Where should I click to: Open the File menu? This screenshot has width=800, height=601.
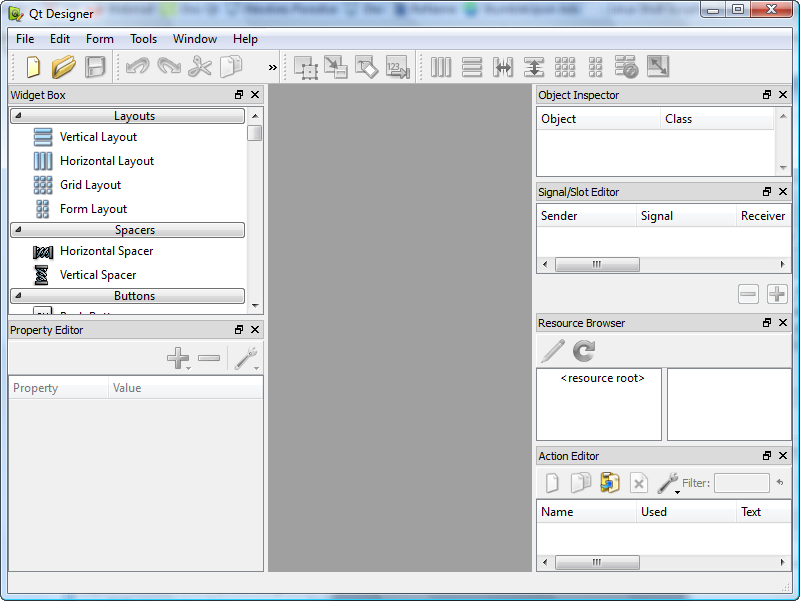tap(25, 39)
